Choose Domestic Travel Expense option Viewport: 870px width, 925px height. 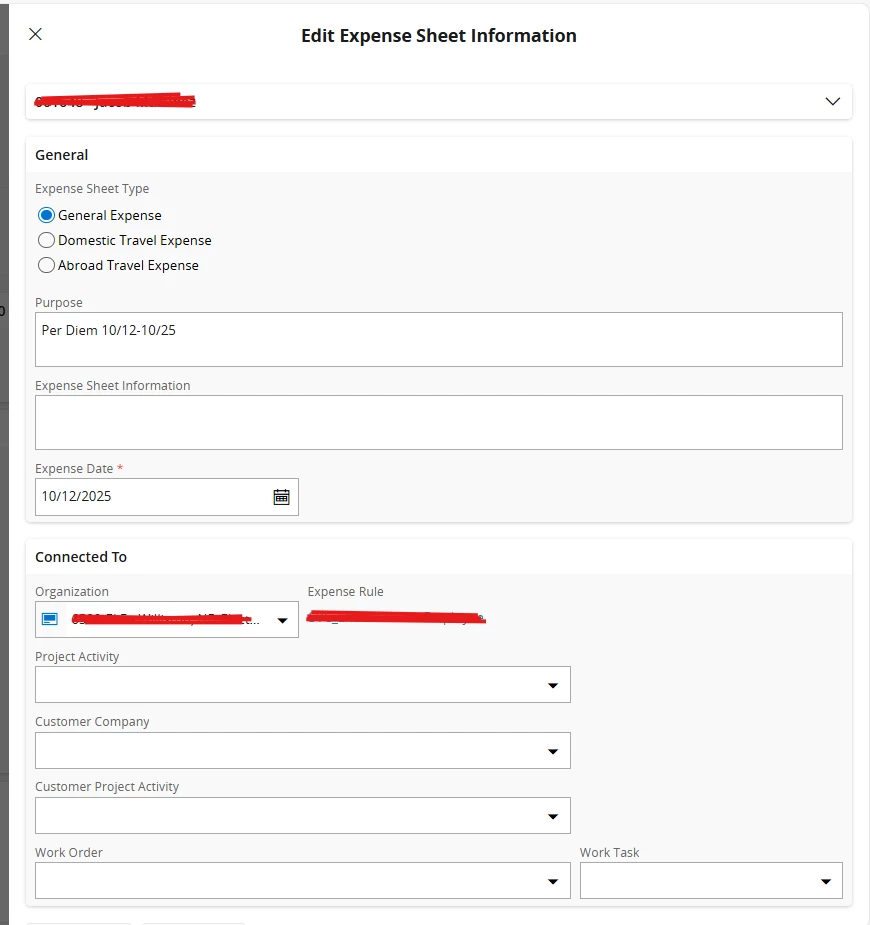[x=46, y=240]
